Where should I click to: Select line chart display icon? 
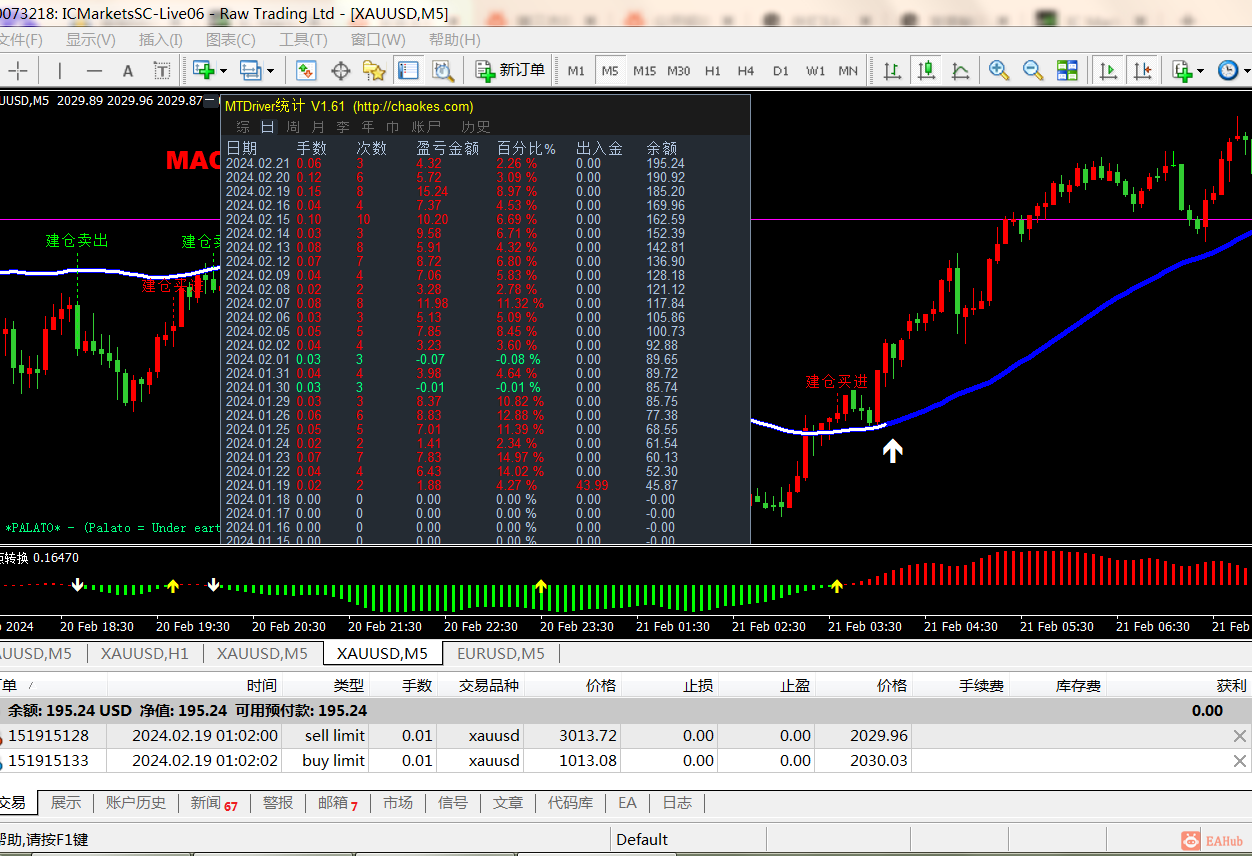961,70
